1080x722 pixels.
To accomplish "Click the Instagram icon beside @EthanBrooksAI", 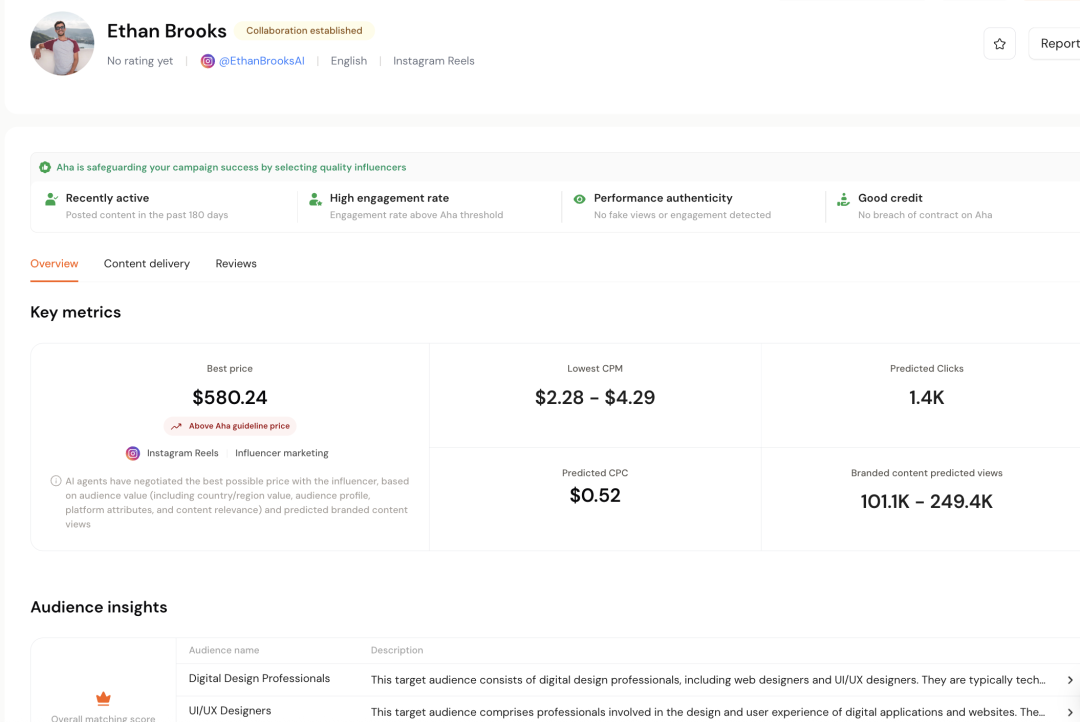I will click(x=207, y=61).
